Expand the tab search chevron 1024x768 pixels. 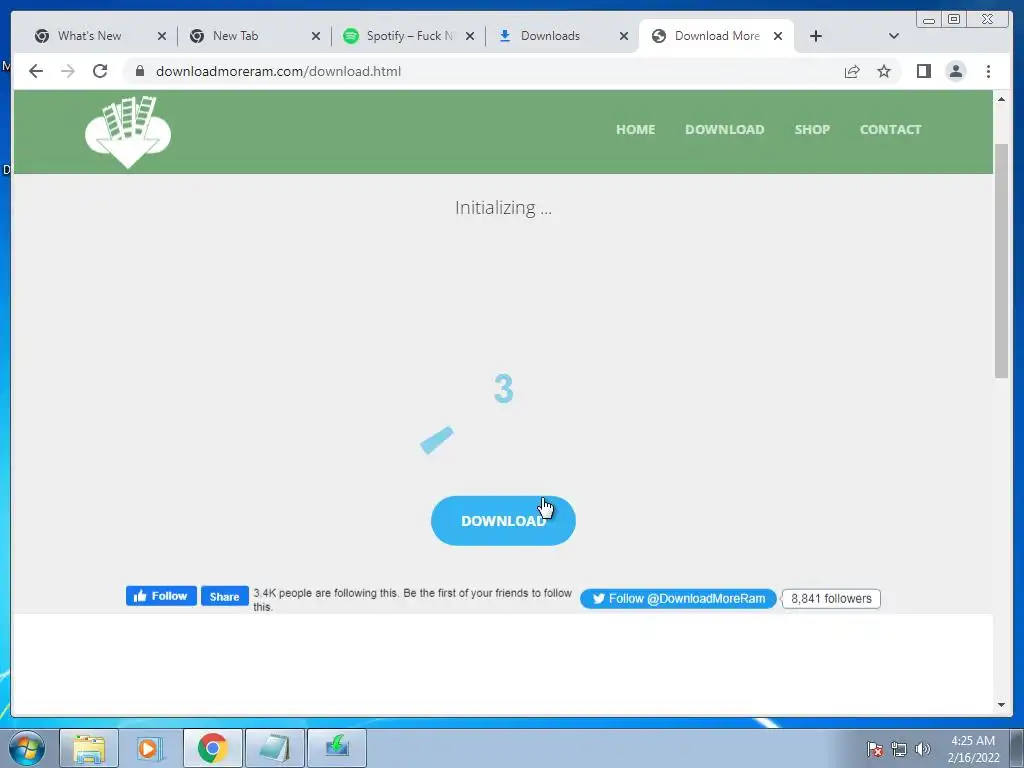pos(894,36)
